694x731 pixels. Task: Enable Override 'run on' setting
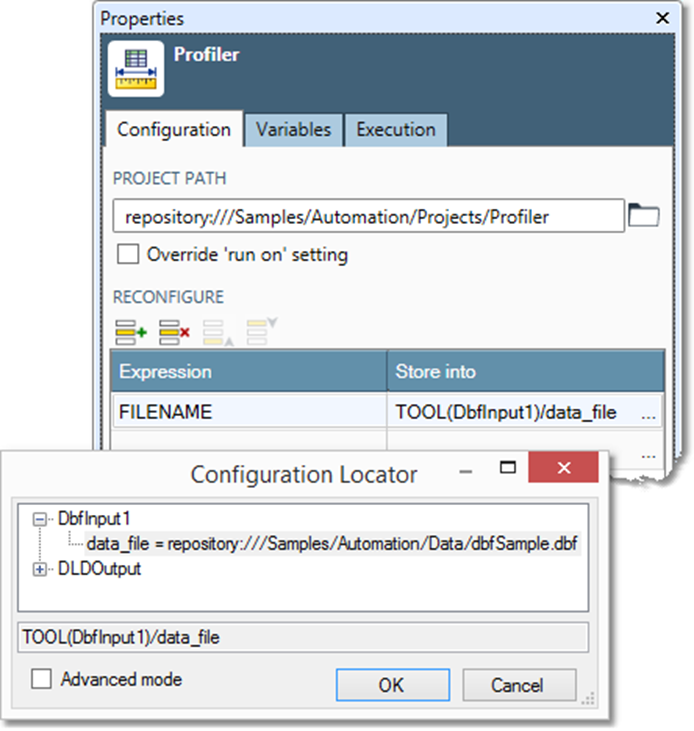point(128,254)
